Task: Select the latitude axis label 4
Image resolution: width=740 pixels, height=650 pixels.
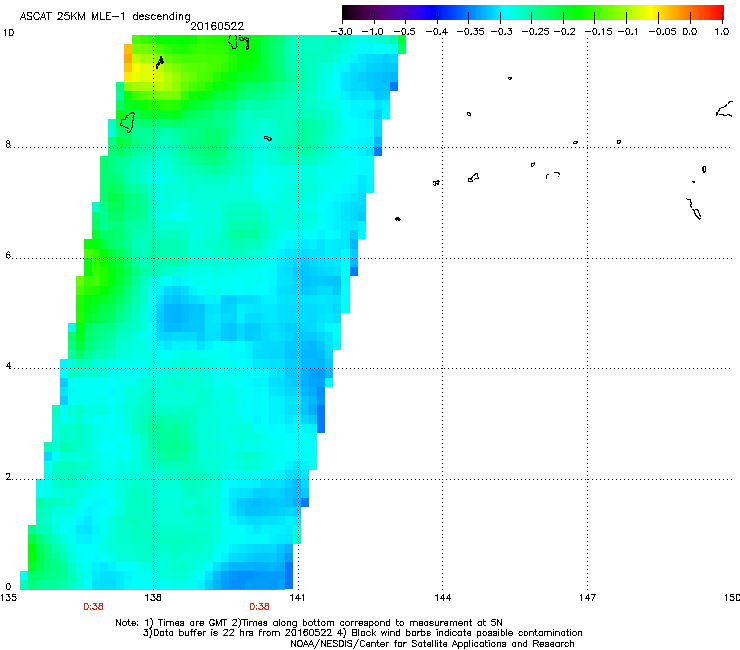Action: 8,366
